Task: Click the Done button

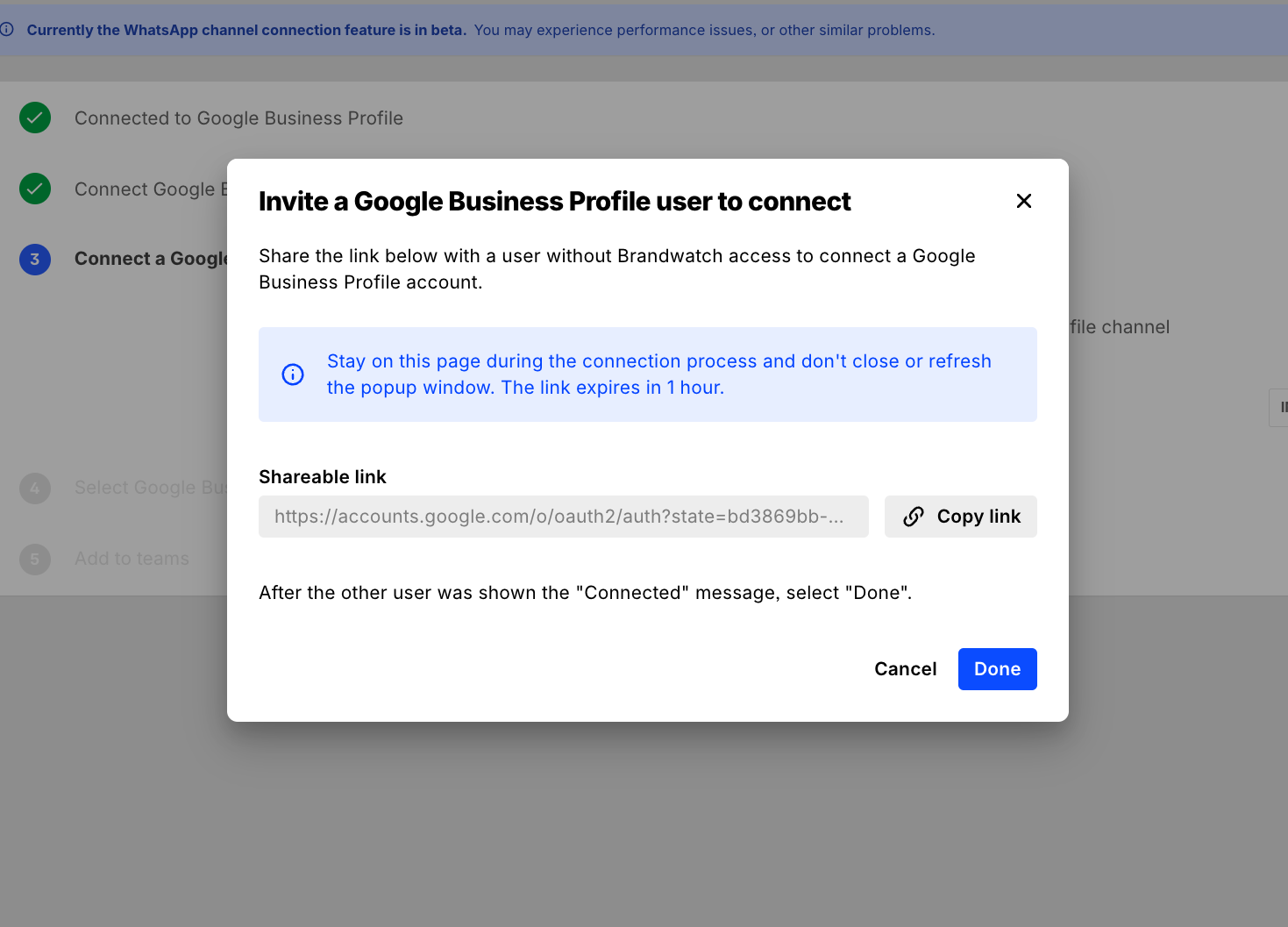Action: tap(997, 669)
